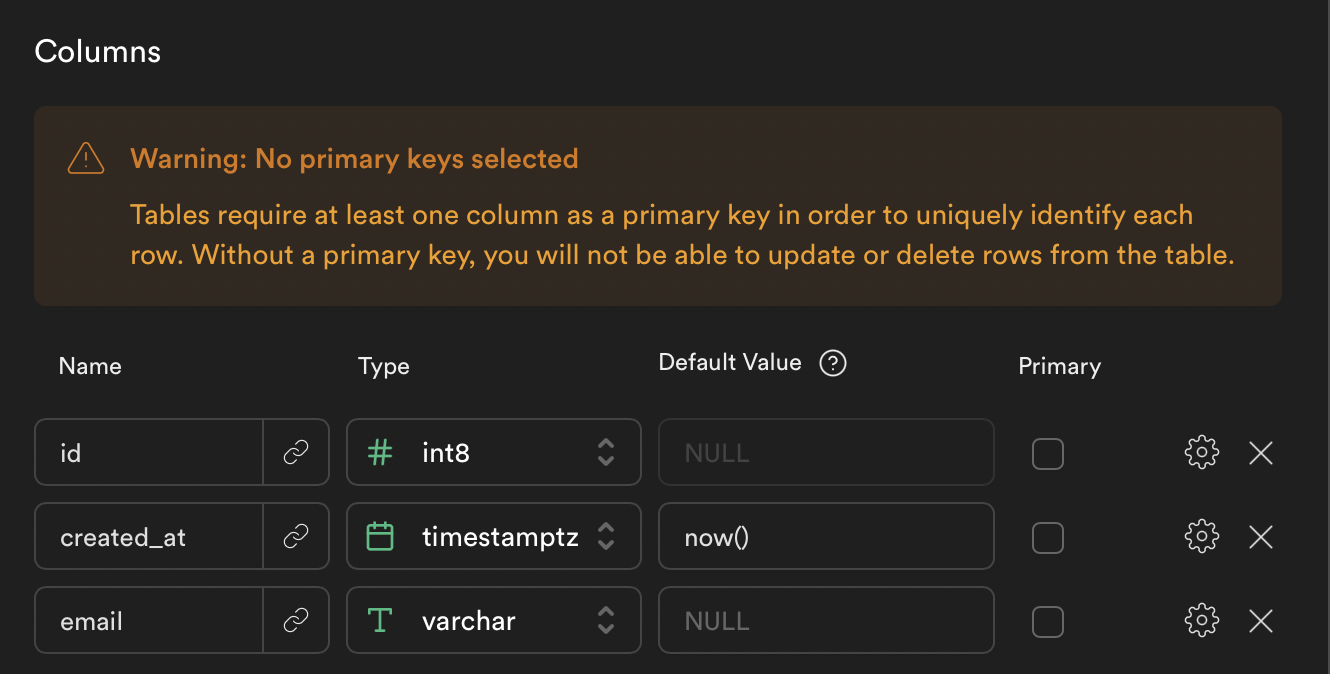The height and width of the screenshot is (674, 1330).
Task: Open the foreign key link icon for email
Action: [x=296, y=620]
